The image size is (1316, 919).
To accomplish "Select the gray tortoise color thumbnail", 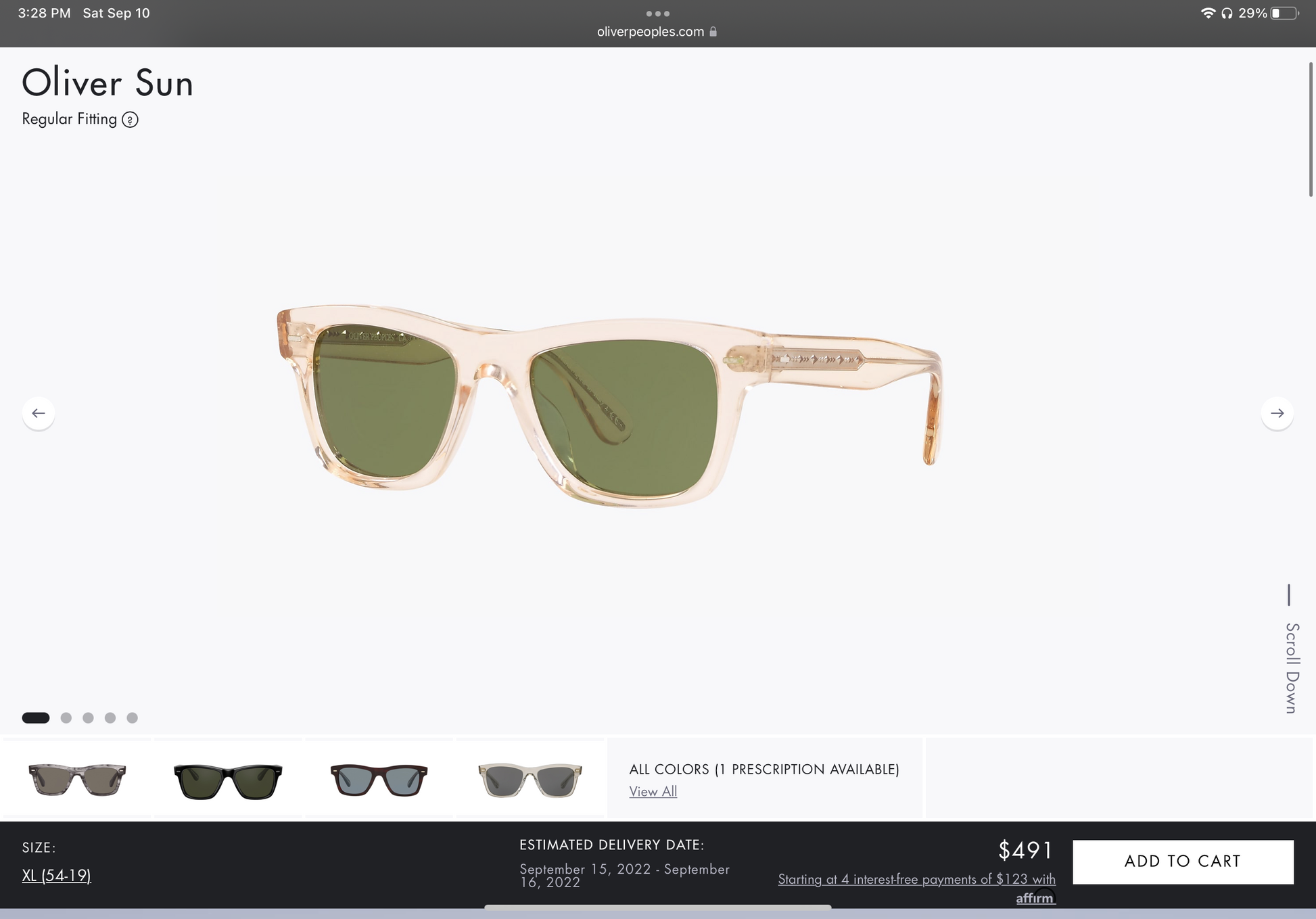I will point(77,780).
